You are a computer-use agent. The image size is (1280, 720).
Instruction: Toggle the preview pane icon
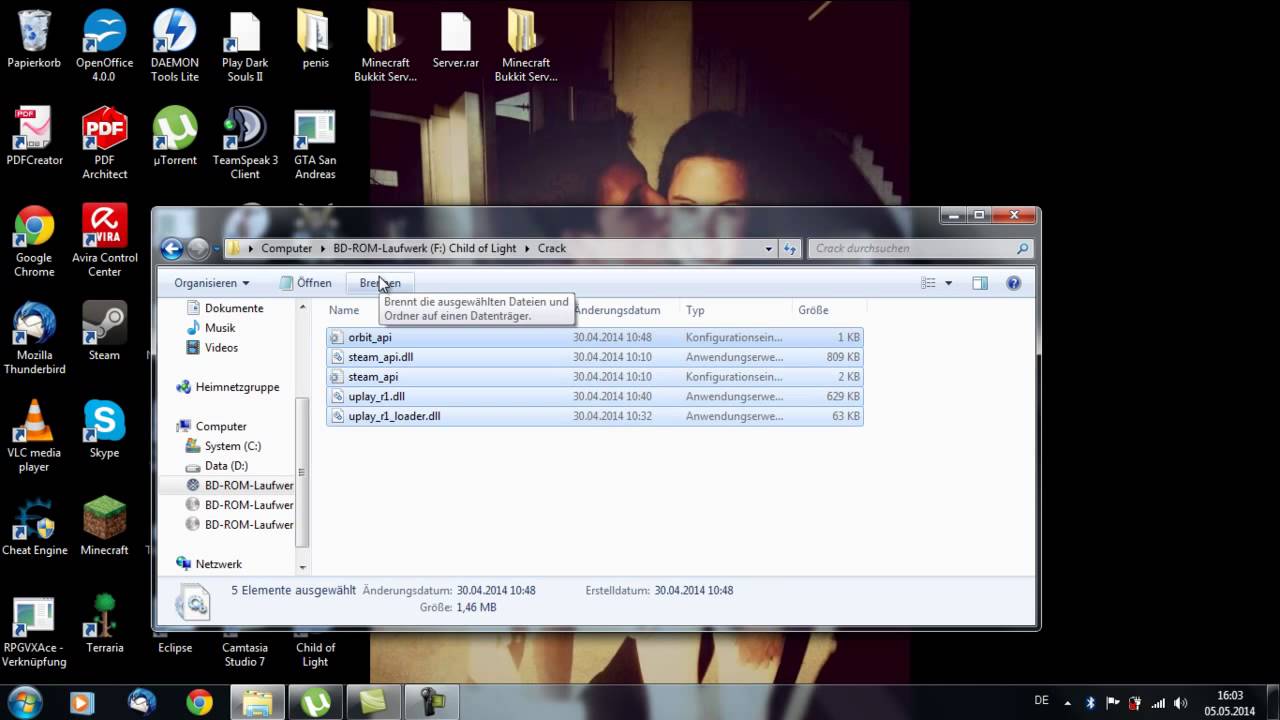(x=980, y=283)
